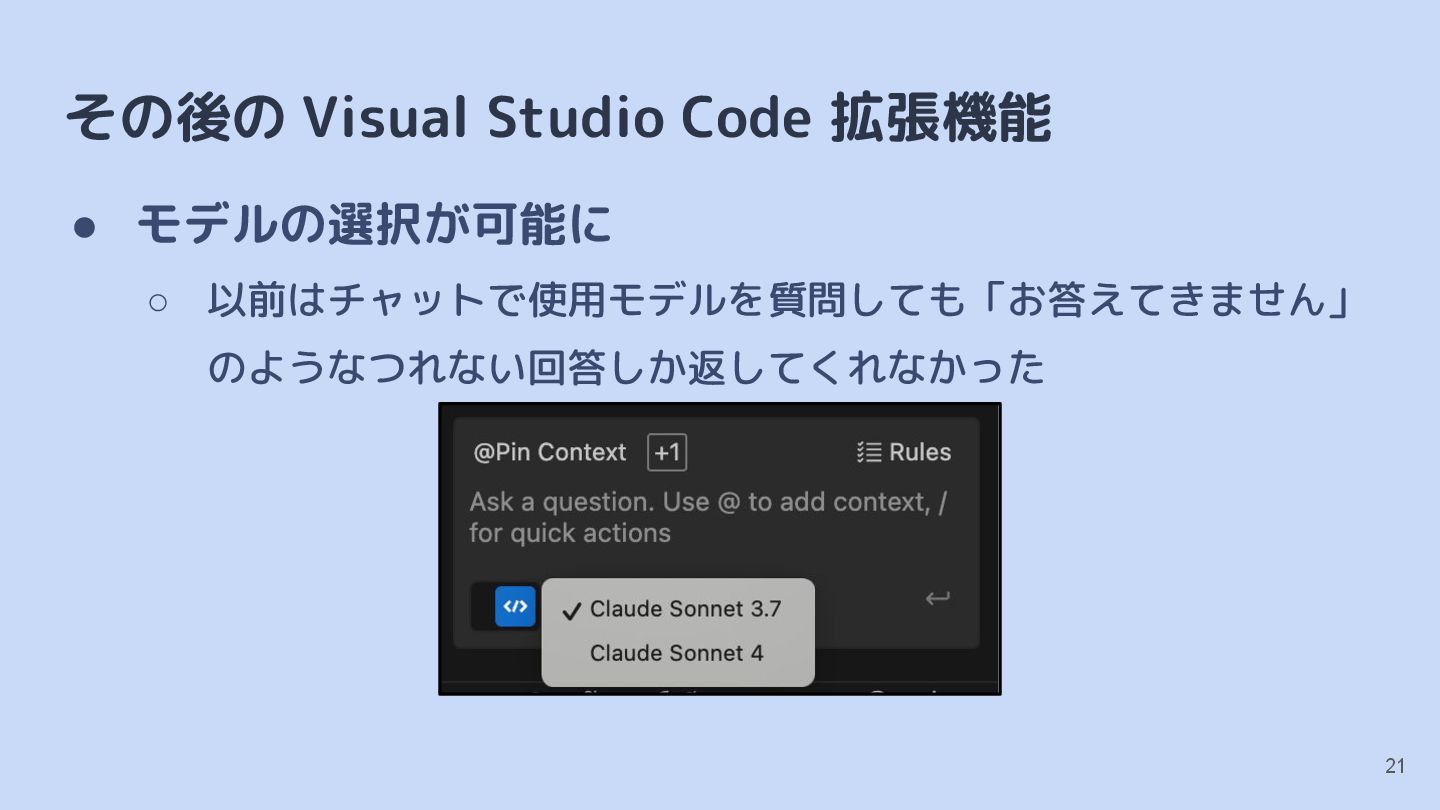Click the Rules checklist icon
This screenshot has height=810, width=1440.
[869, 452]
